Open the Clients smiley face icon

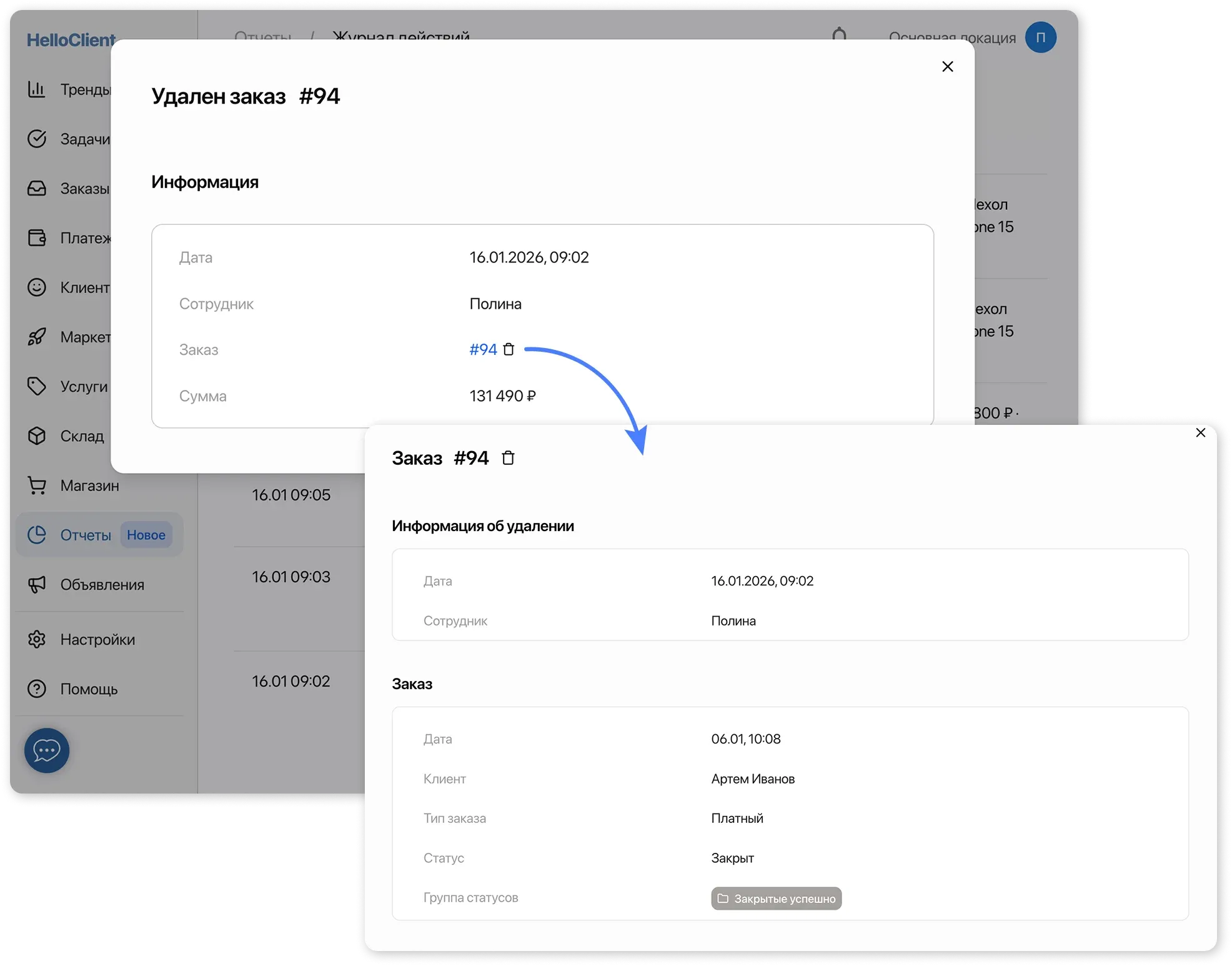[37, 287]
